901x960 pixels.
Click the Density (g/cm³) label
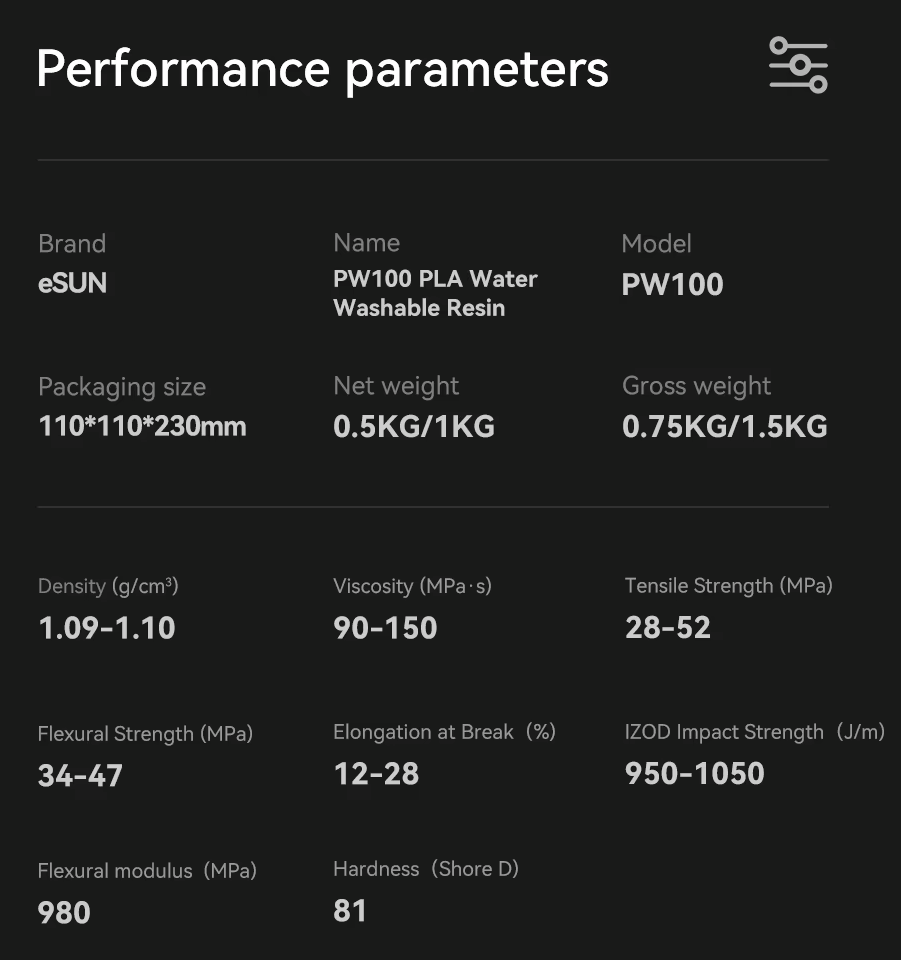point(108,586)
